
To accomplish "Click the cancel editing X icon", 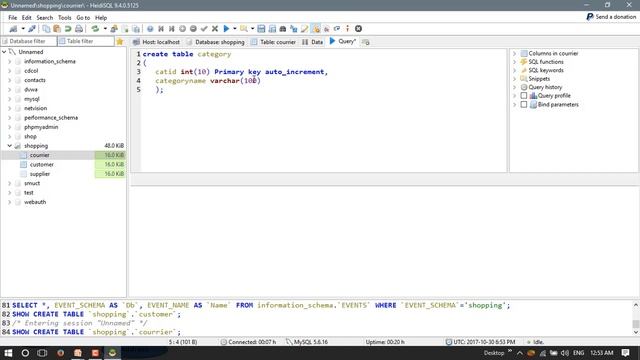I will tap(215, 29).
